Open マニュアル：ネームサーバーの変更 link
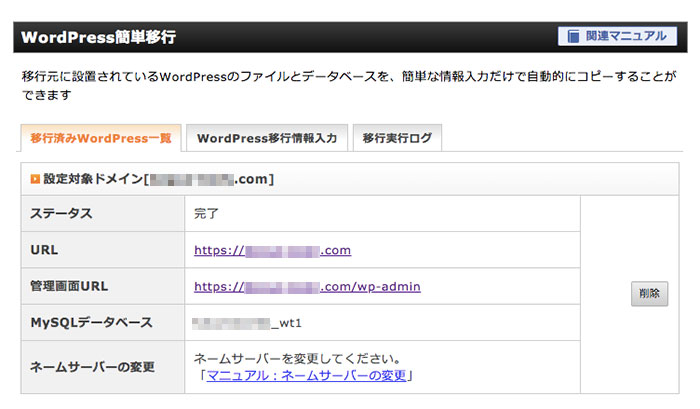This screenshot has height=409, width=700. pyautogui.click(x=306, y=376)
